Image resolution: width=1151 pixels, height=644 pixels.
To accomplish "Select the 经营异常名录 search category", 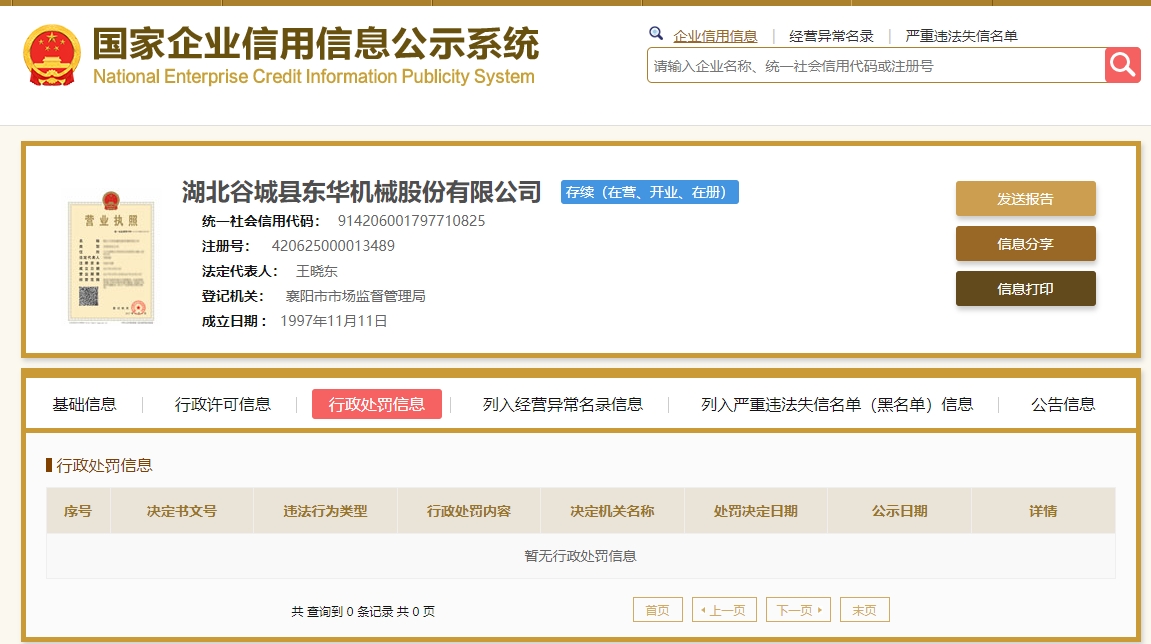I will tap(831, 36).
